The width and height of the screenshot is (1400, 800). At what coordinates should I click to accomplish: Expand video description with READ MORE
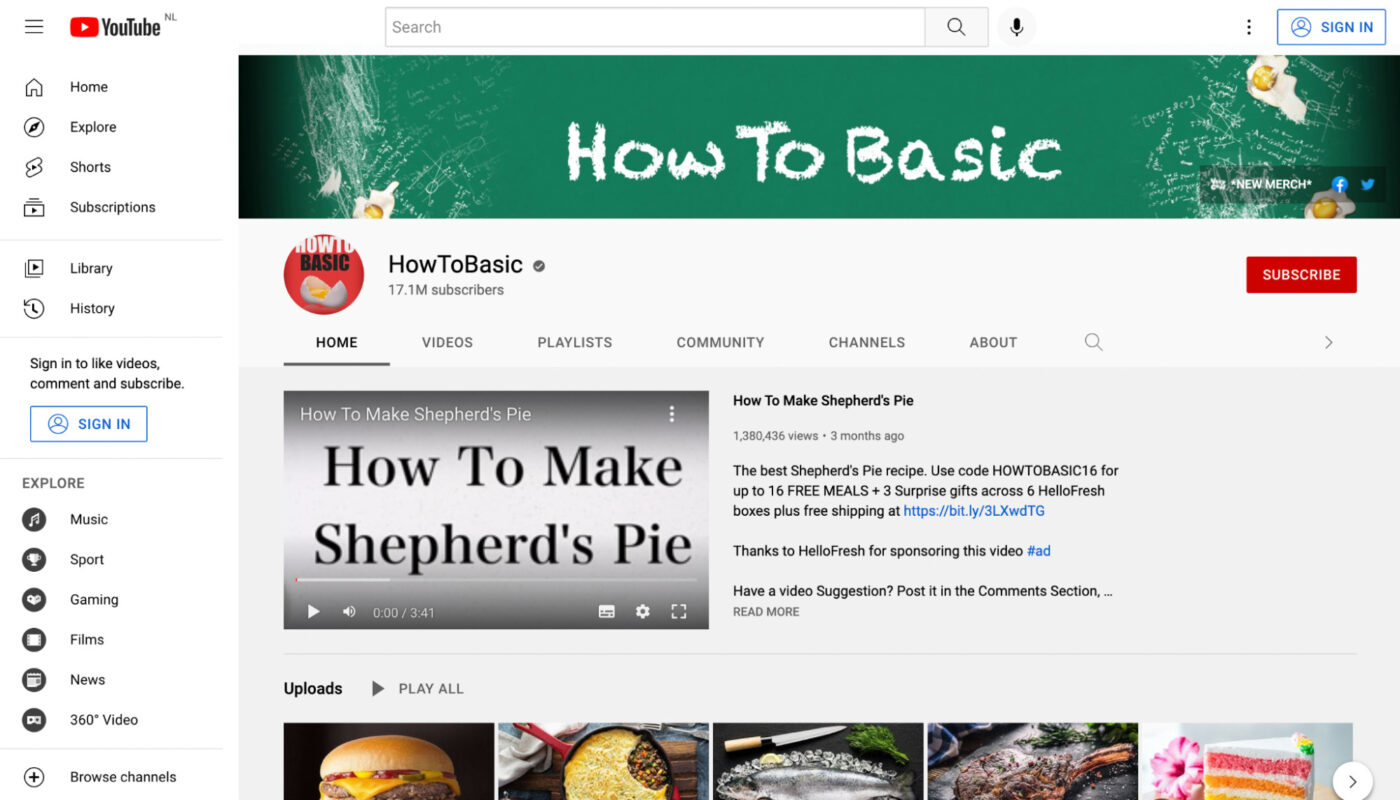(766, 612)
